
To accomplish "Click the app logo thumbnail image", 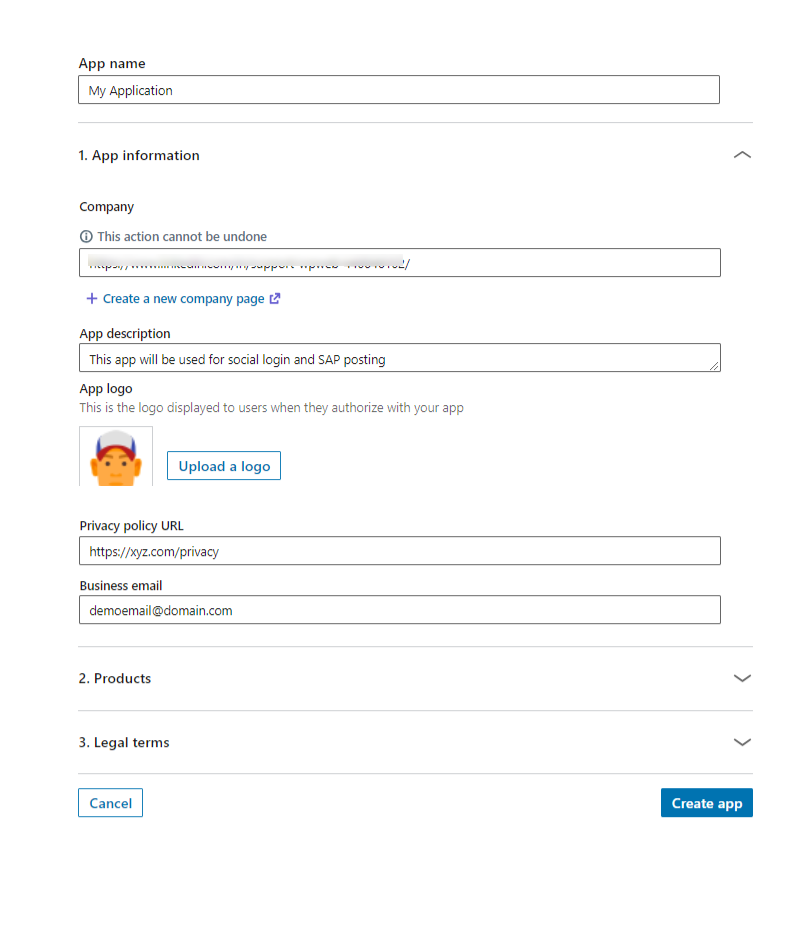I will pos(115,455).
